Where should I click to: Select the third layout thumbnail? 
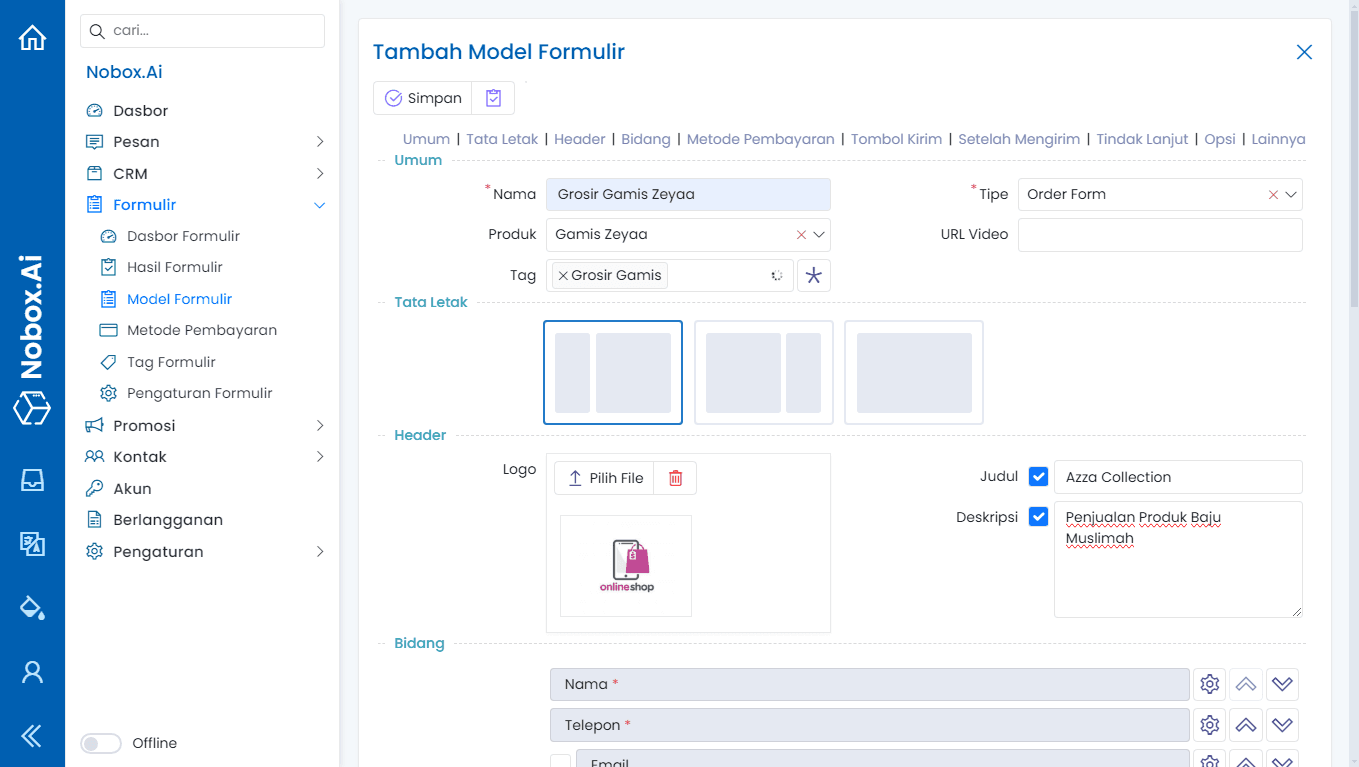click(913, 372)
